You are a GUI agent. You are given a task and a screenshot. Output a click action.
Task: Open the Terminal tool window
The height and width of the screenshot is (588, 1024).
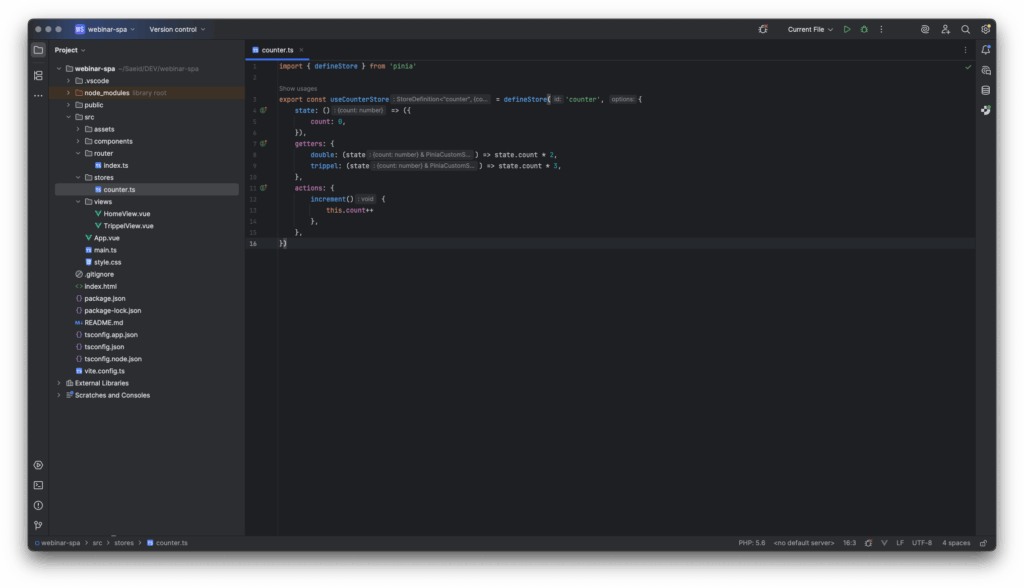pyautogui.click(x=38, y=485)
